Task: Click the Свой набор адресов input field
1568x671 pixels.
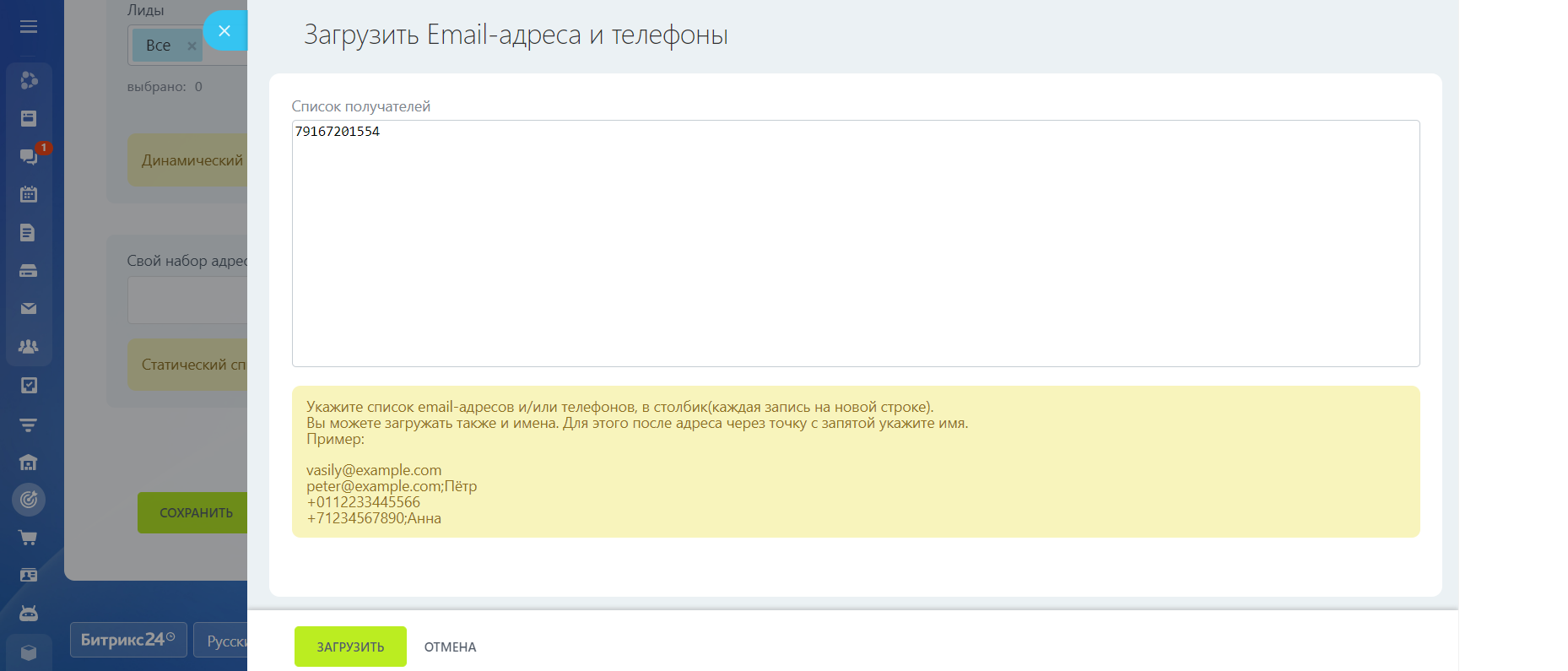Action: coord(187,300)
